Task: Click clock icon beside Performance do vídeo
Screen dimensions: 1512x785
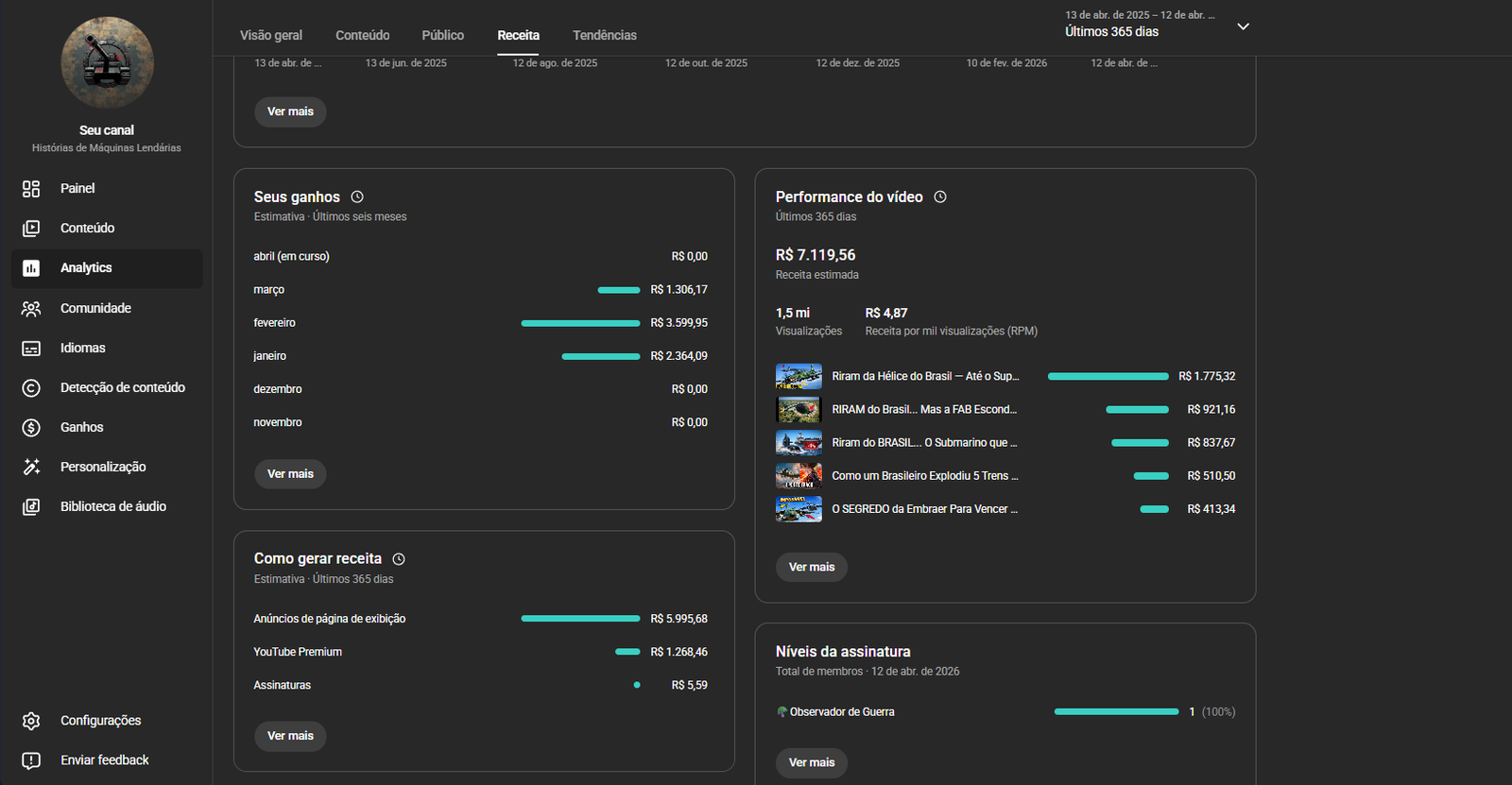Action: (940, 197)
